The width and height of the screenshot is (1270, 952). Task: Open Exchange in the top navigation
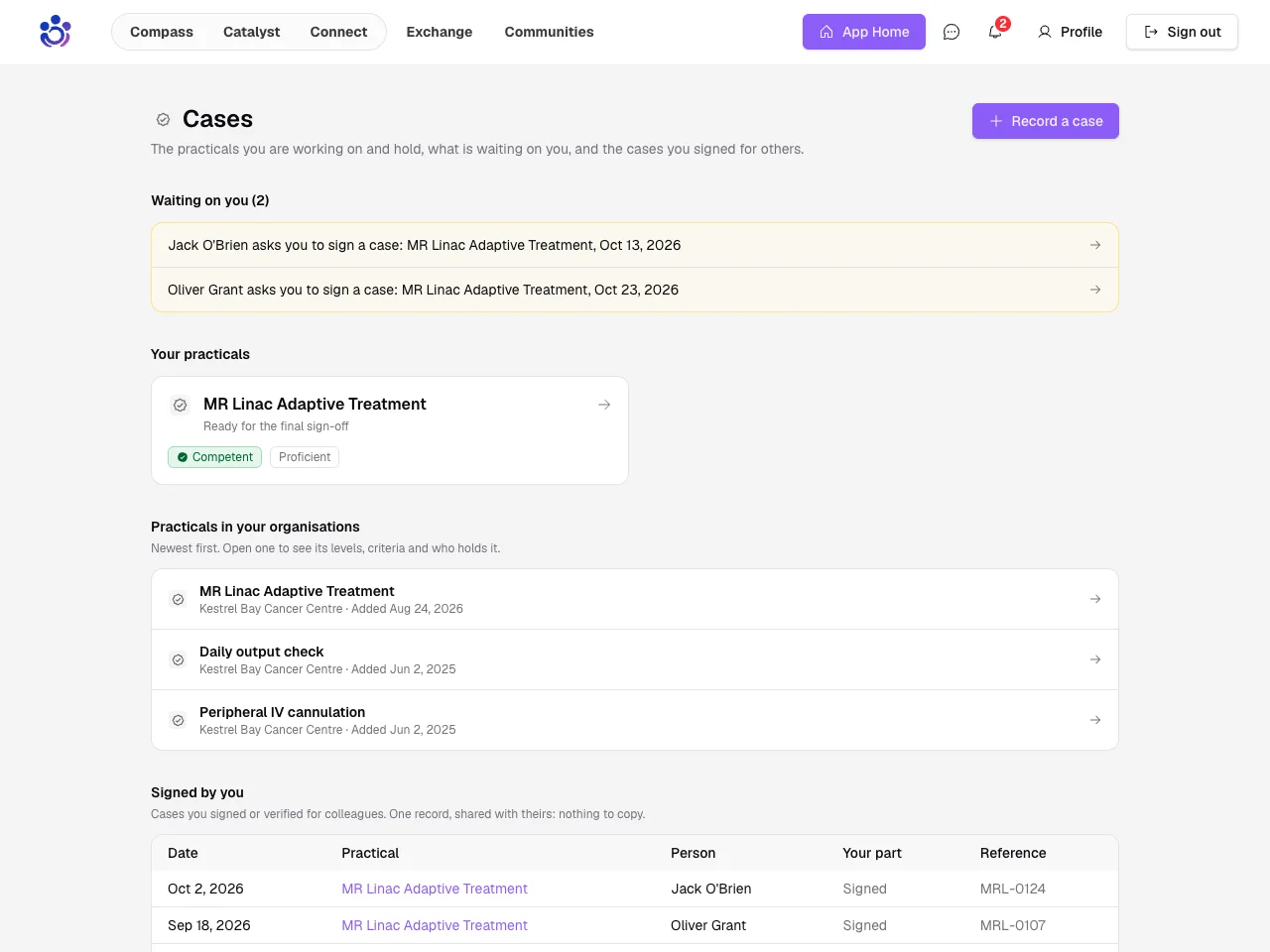pyautogui.click(x=440, y=32)
